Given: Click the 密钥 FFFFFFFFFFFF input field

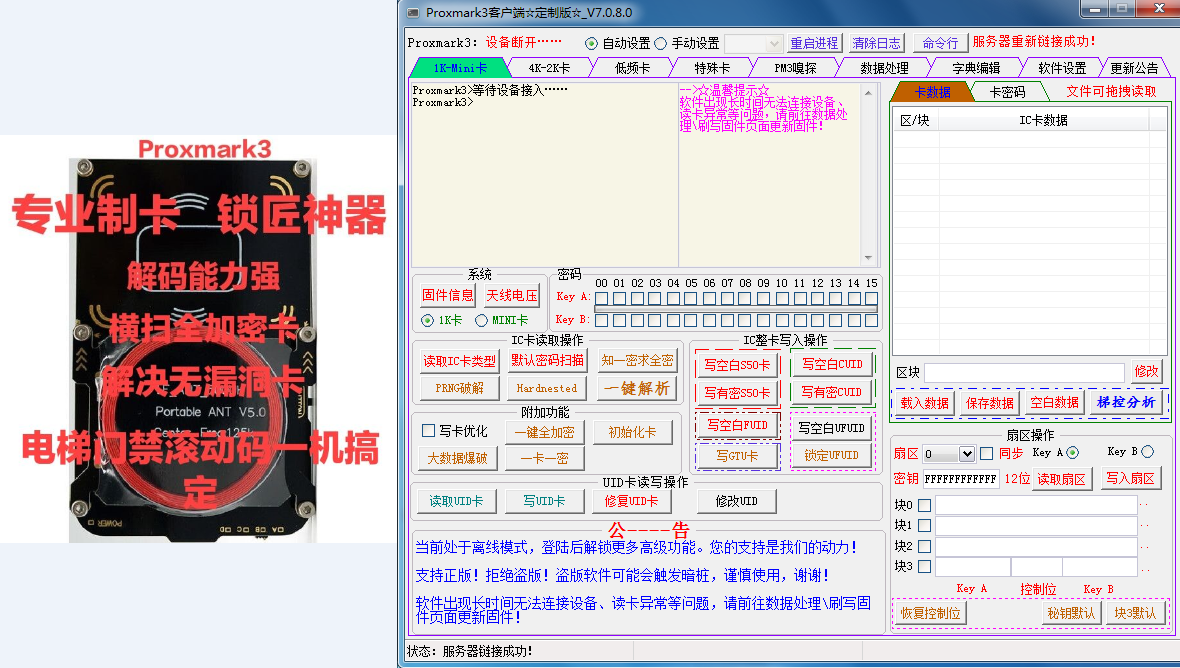Looking at the screenshot, I should coord(961,479).
